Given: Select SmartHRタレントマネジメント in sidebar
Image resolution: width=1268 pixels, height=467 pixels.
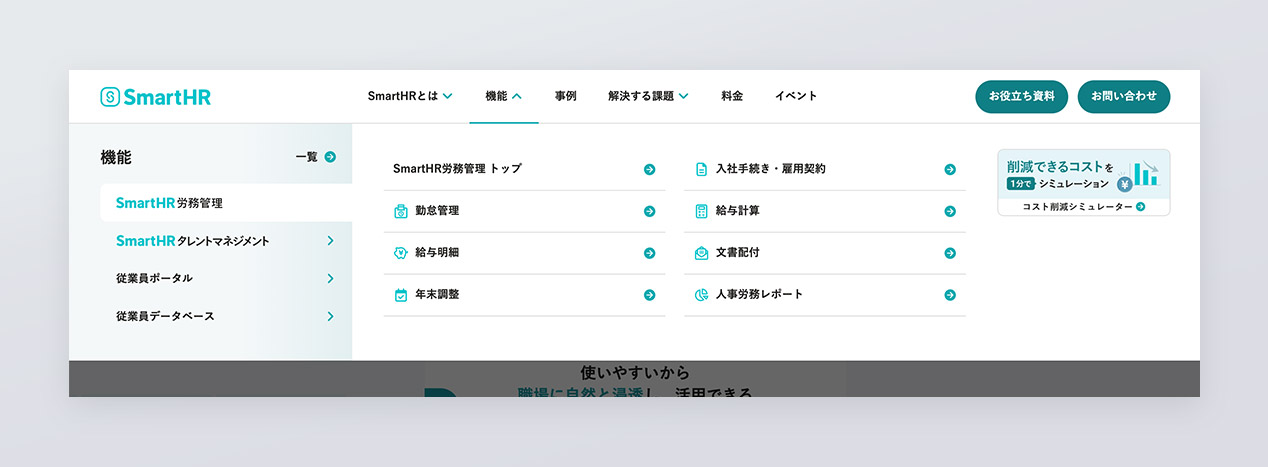Looking at the screenshot, I should pyautogui.click(x=226, y=241).
